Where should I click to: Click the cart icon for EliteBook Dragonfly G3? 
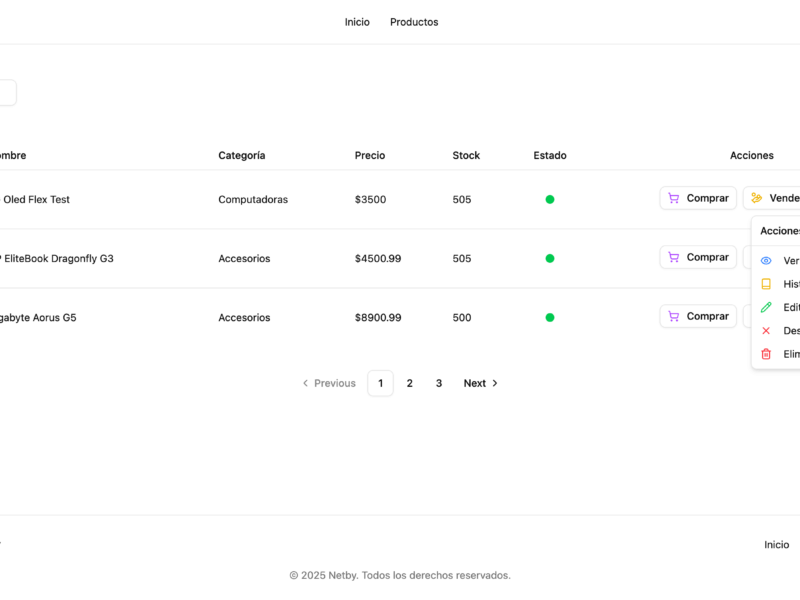(674, 258)
